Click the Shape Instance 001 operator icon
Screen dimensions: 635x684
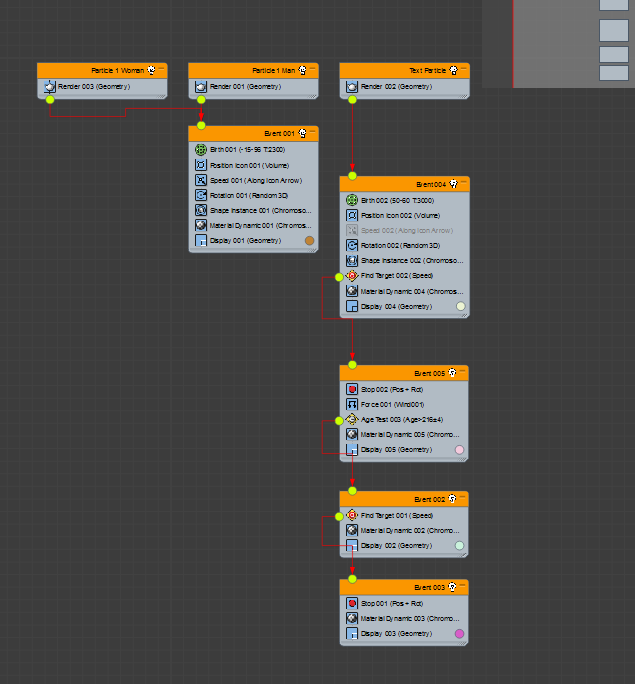click(201, 210)
